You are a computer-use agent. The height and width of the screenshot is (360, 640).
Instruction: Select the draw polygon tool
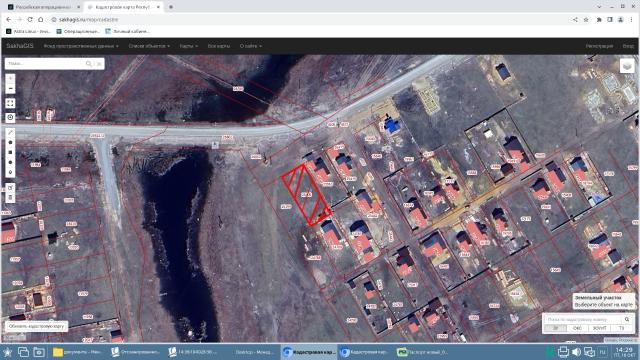(x=11, y=142)
